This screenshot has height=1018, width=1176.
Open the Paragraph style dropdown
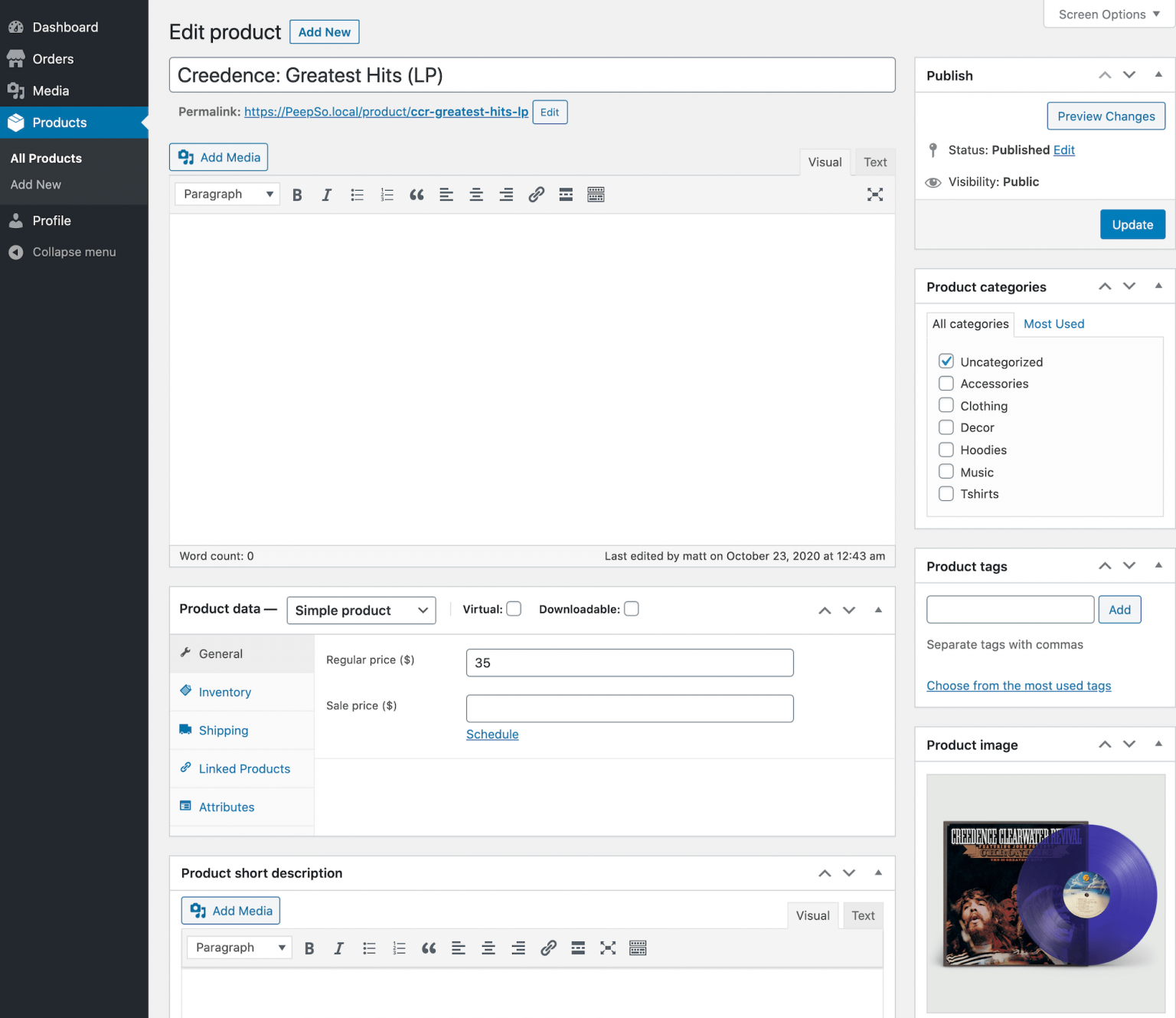227,194
